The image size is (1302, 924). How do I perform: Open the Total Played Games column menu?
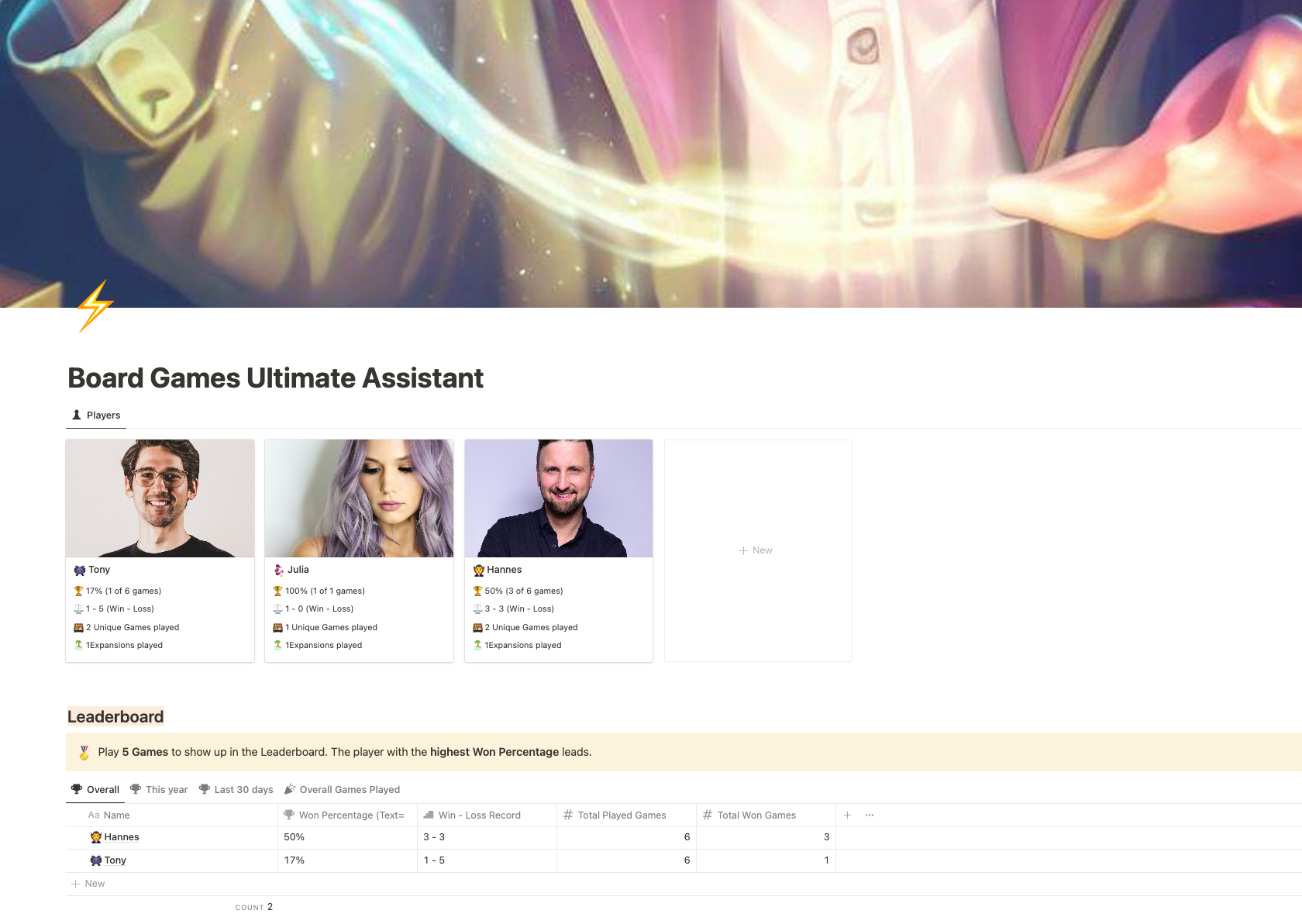626,815
